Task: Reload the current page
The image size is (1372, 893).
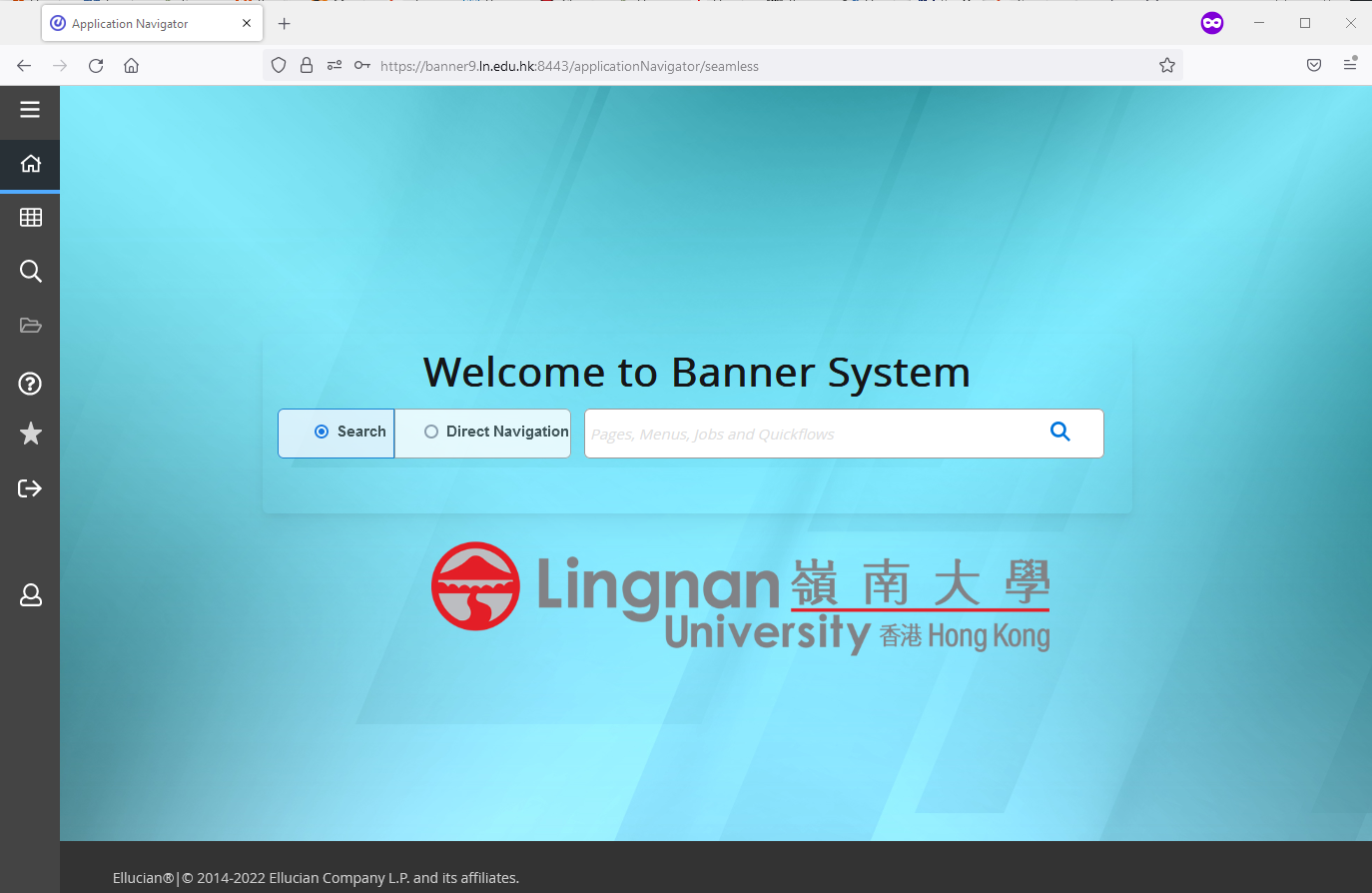Action: click(x=96, y=66)
